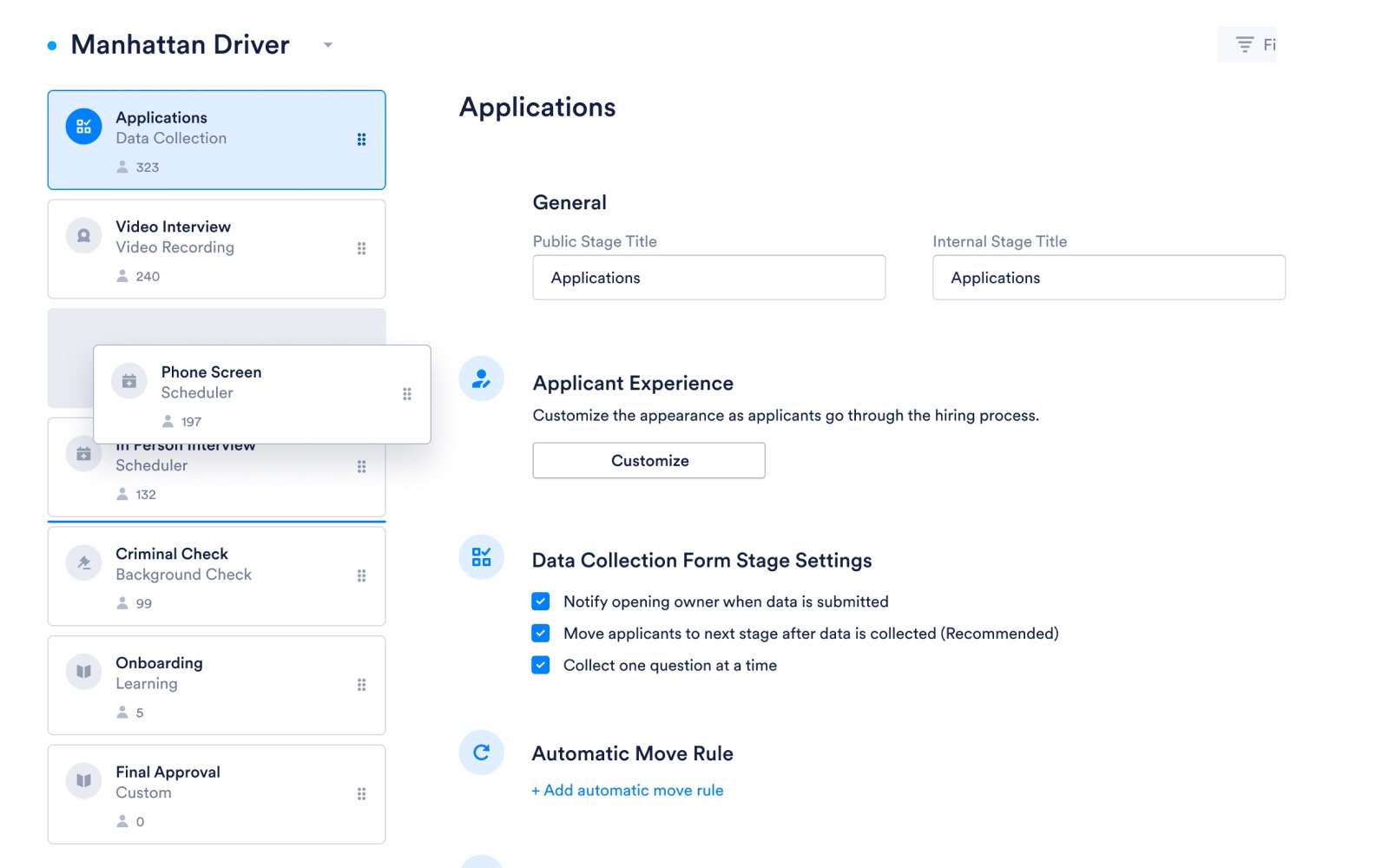Click the Automatic Move Rule refresh icon
Viewport: 1389px width, 868px height.
(481, 753)
